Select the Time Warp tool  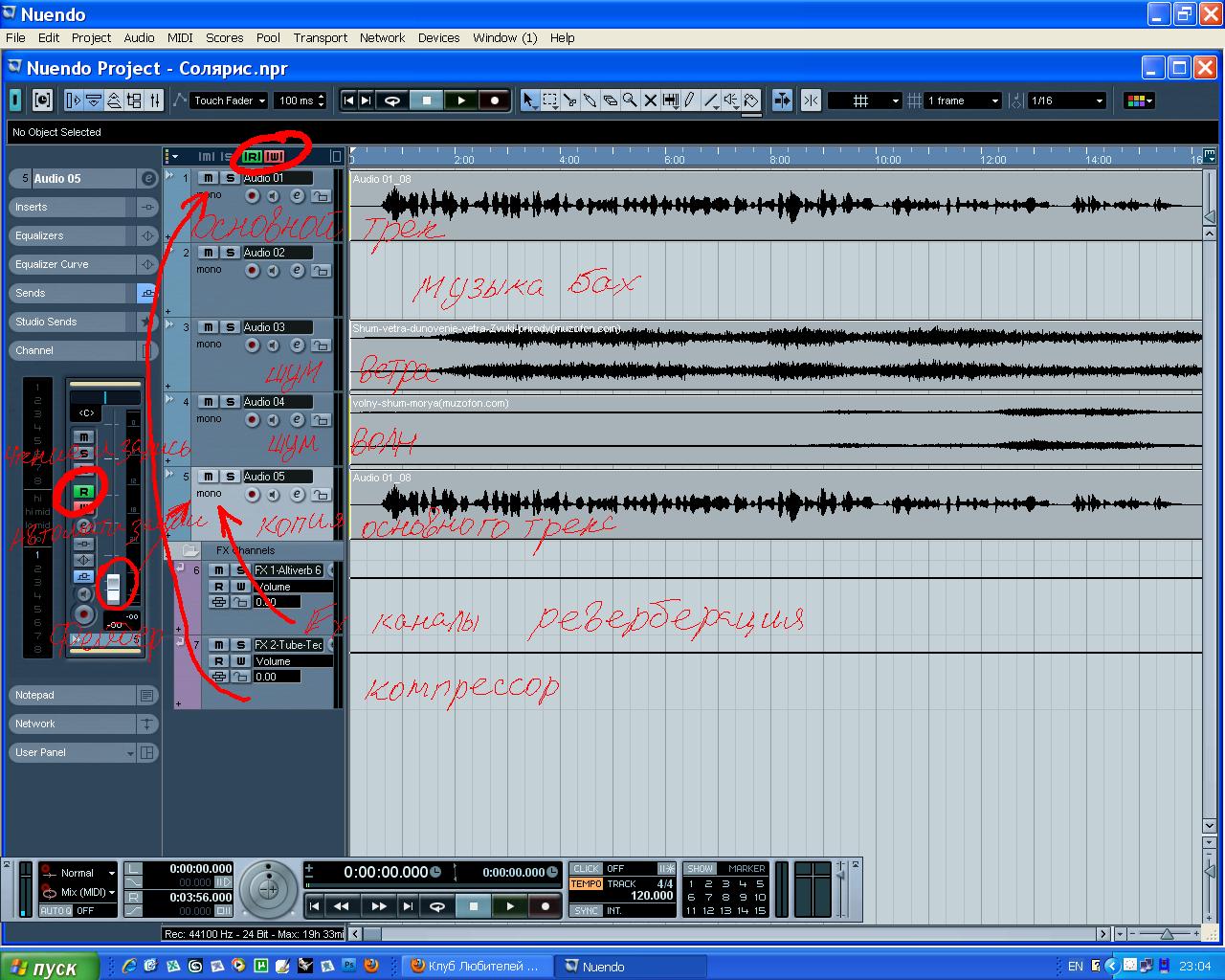(670, 100)
